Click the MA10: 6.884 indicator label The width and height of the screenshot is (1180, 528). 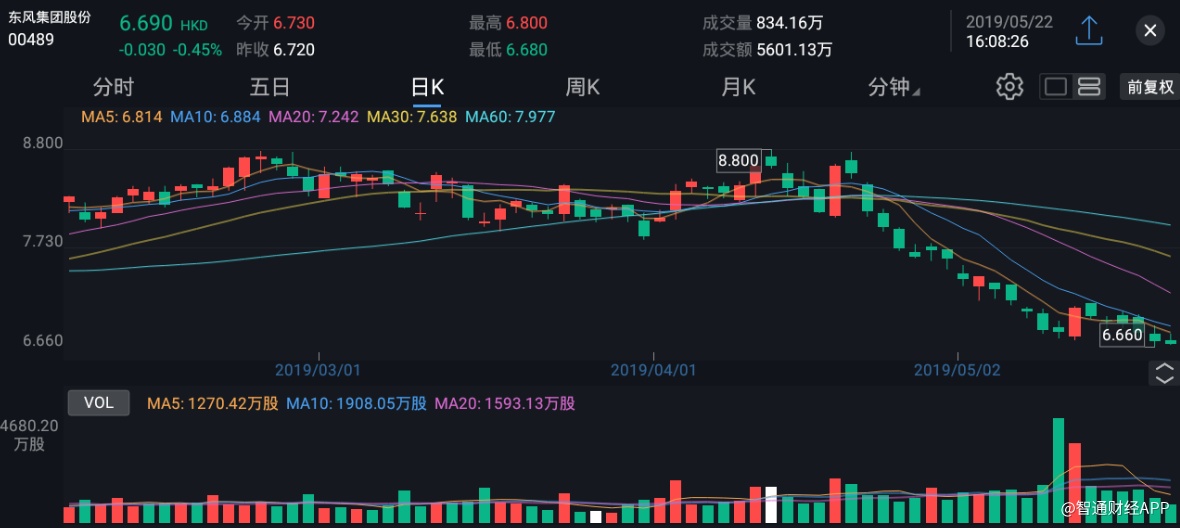[x=215, y=117]
